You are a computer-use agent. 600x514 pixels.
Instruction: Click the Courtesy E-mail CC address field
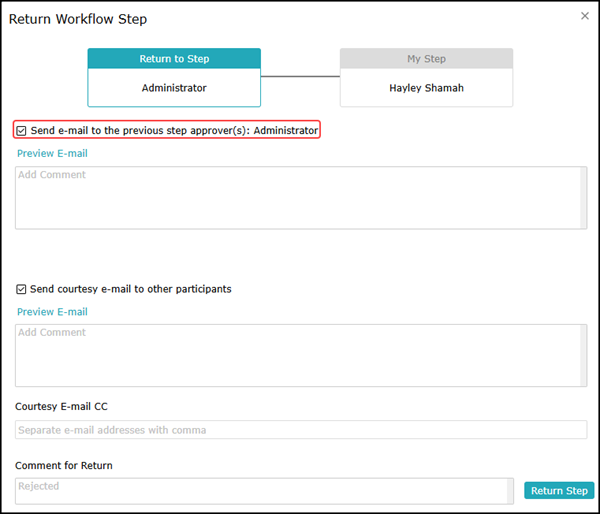[x=301, y=430]
